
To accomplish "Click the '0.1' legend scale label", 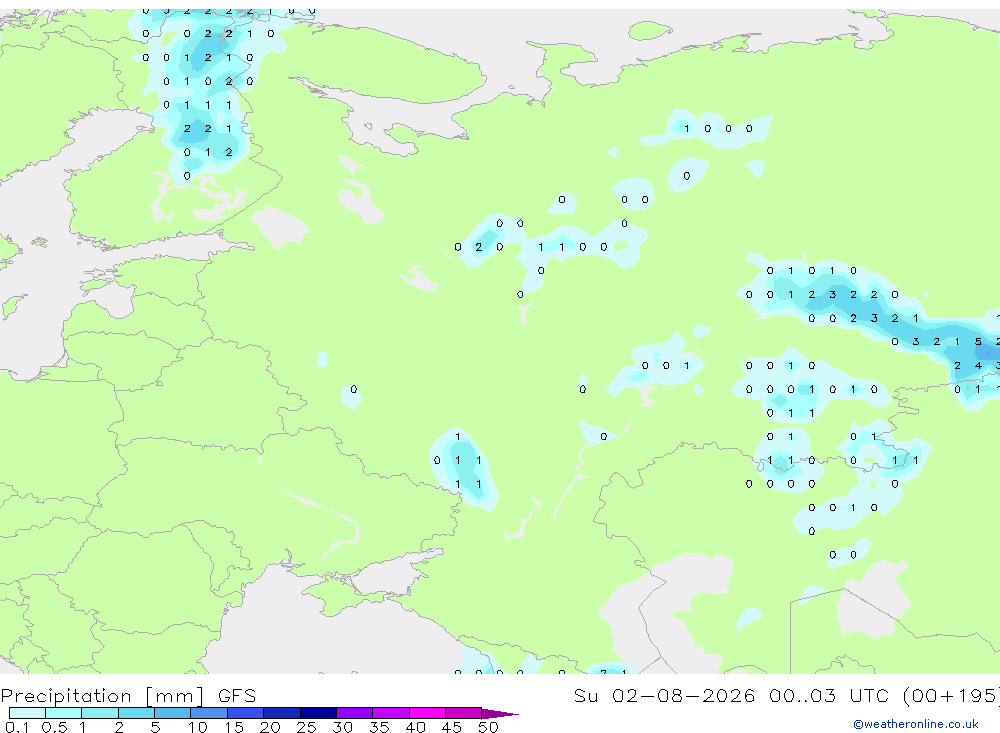I will point(17,727).
